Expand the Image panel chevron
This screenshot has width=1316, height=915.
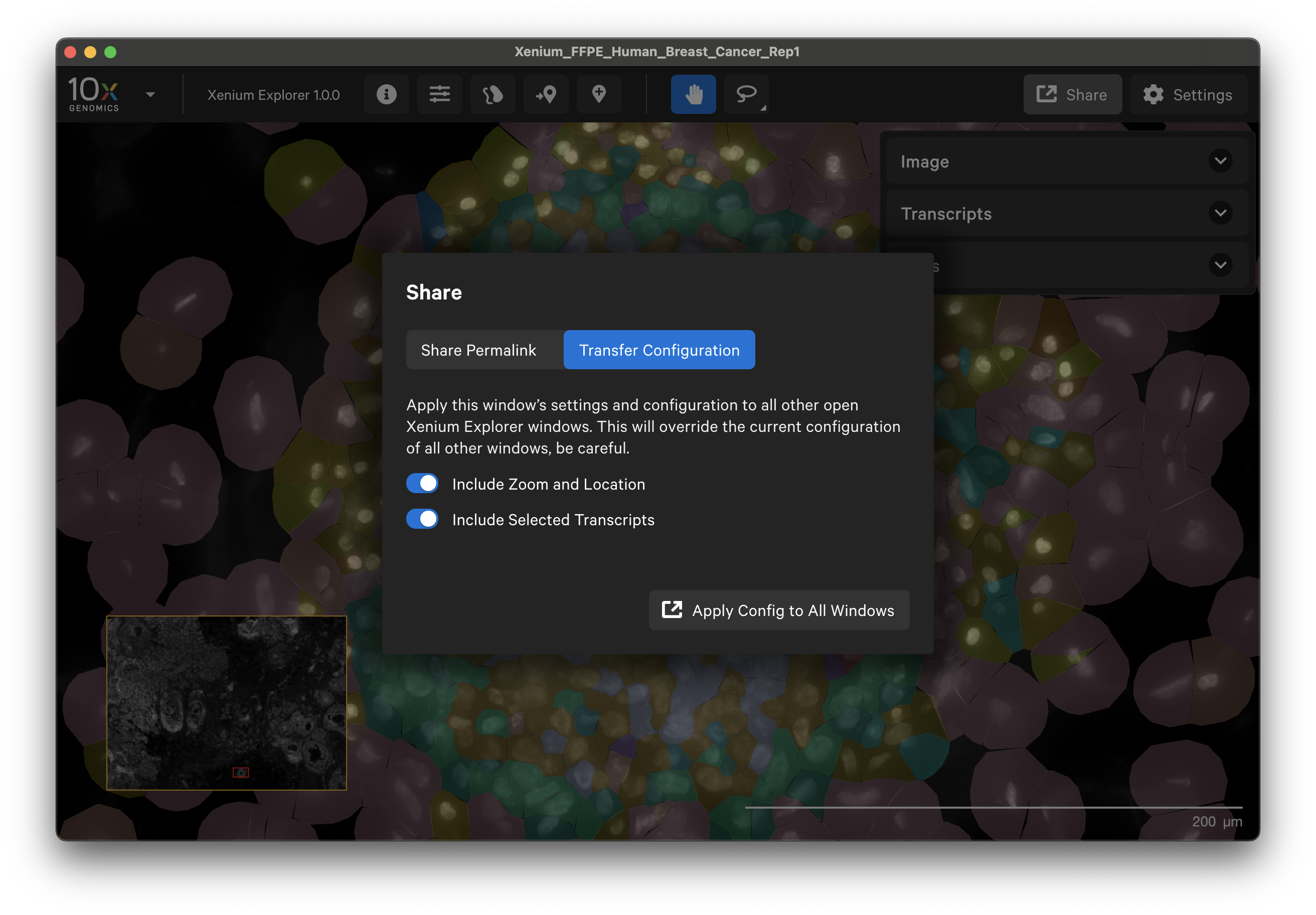(x=1220, y=161)
